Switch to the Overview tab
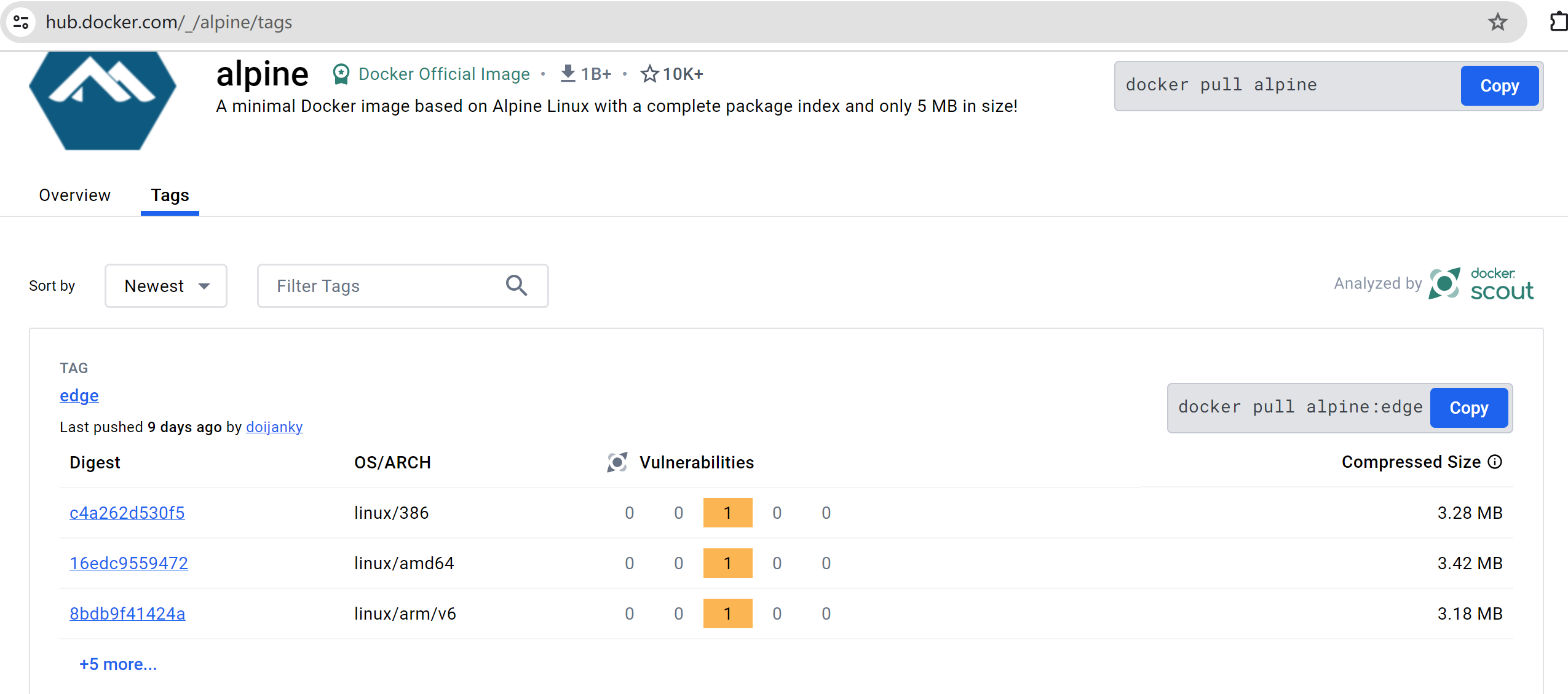The image size is (1568, 694). [x=74, y=195]
